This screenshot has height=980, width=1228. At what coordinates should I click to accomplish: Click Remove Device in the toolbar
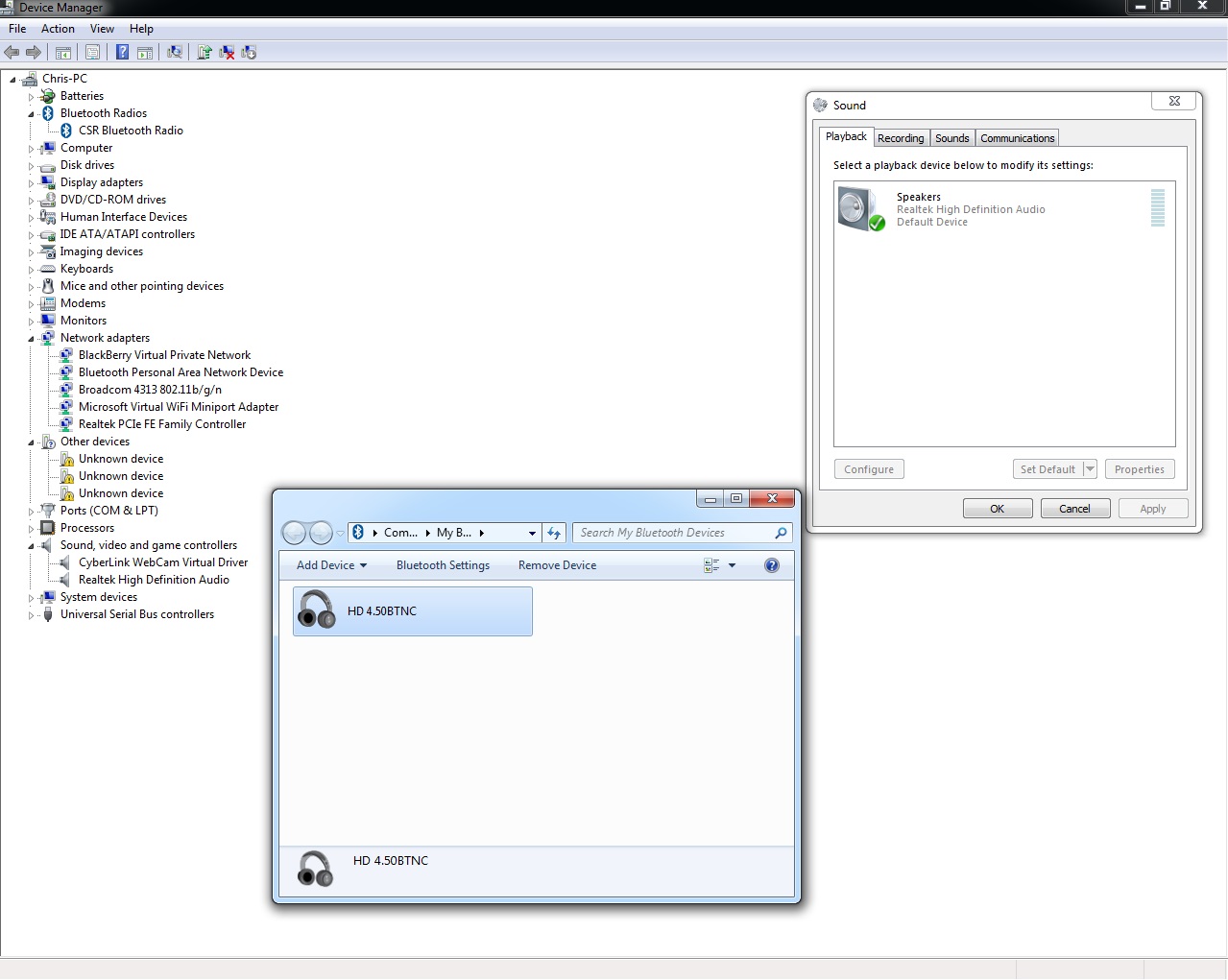tap(557, 565)
